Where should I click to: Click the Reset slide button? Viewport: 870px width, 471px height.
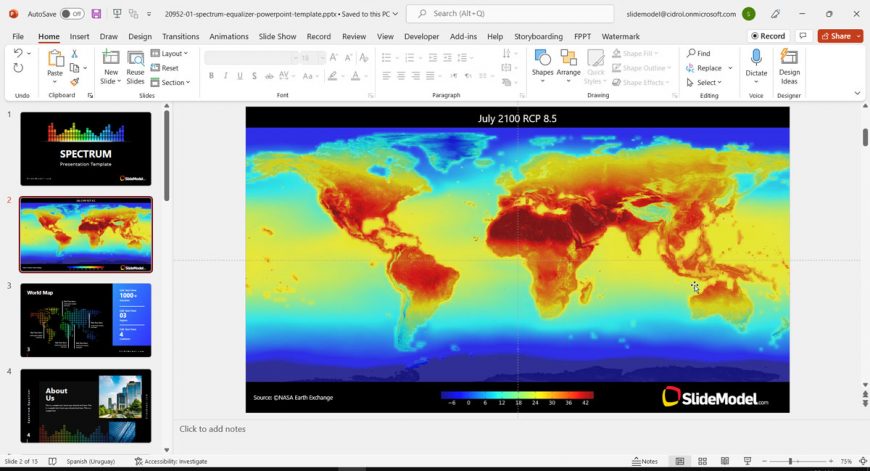(165, 68)
